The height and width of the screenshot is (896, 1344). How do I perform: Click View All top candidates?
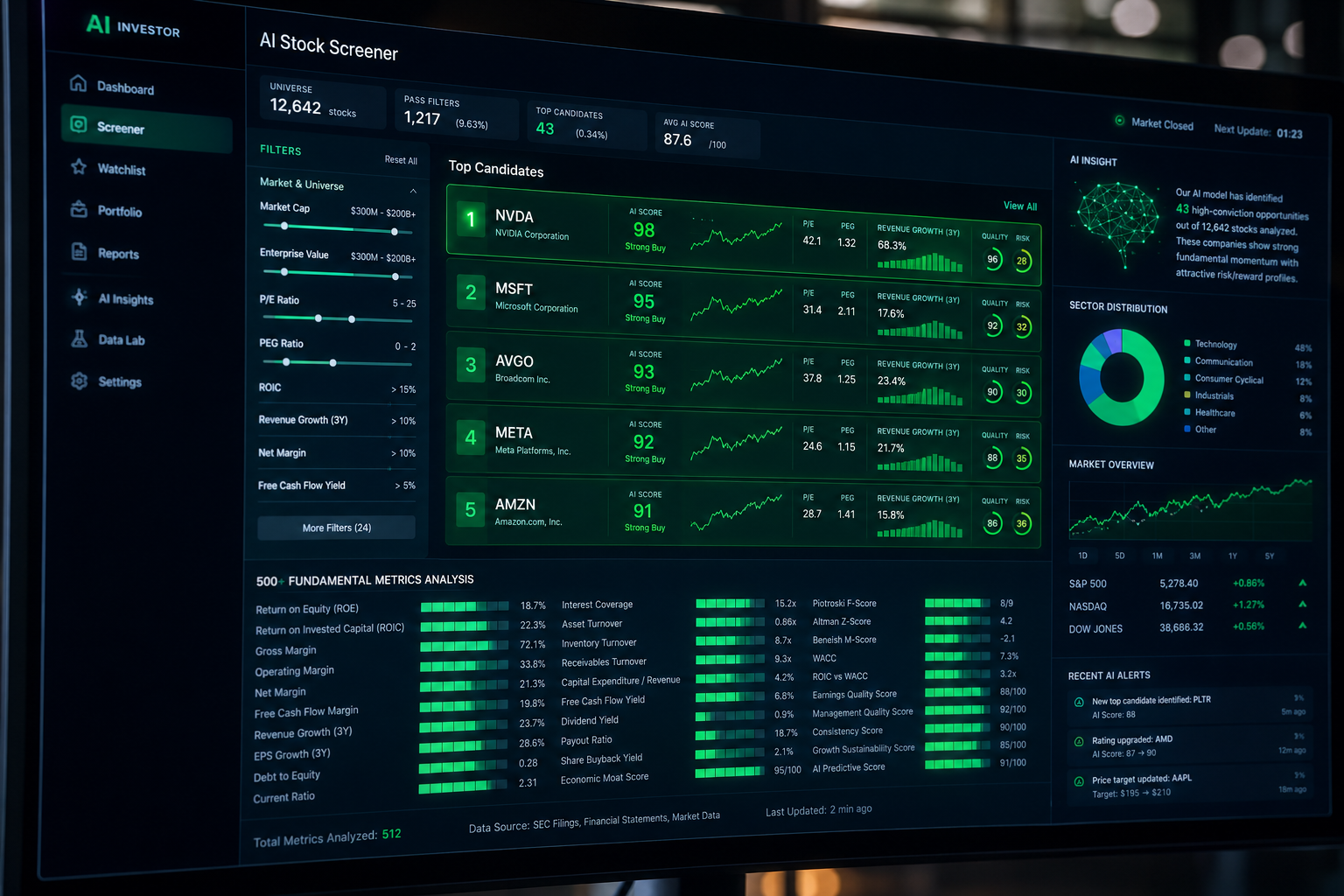pyautogui.click(x=1020, y=206)
